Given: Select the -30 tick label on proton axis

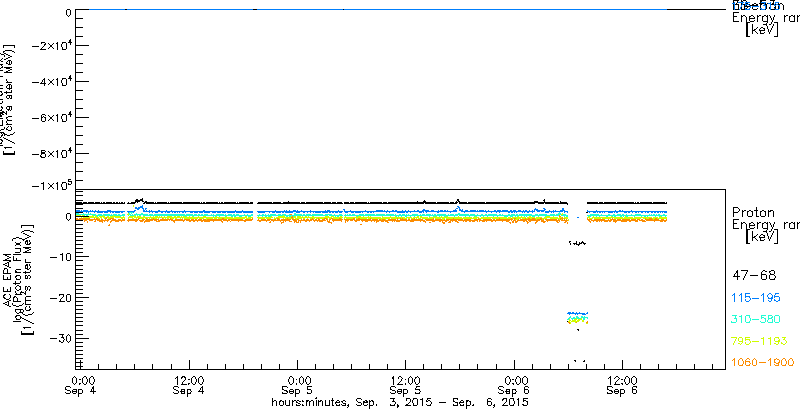Looking at the screenshot, I should [x=60, y=338].
